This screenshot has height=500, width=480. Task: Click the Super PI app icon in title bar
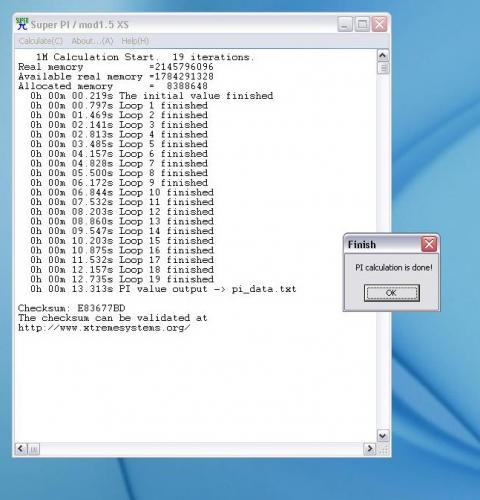point(22,24)
